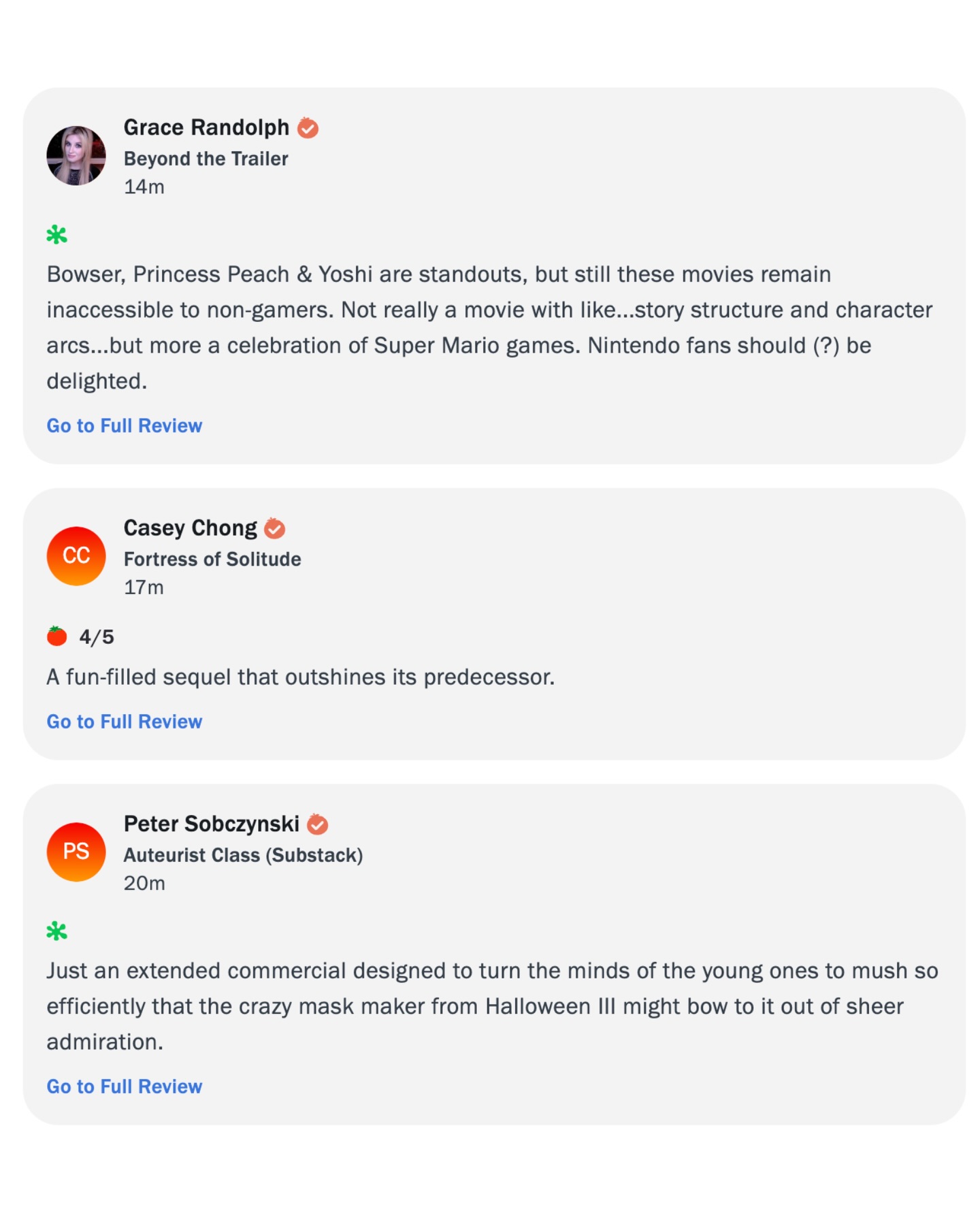The height and width of the screenshot is (1224, 980).
Task: Go to Peter Sobczynski's full review
Action: (x=125, y=1086)
